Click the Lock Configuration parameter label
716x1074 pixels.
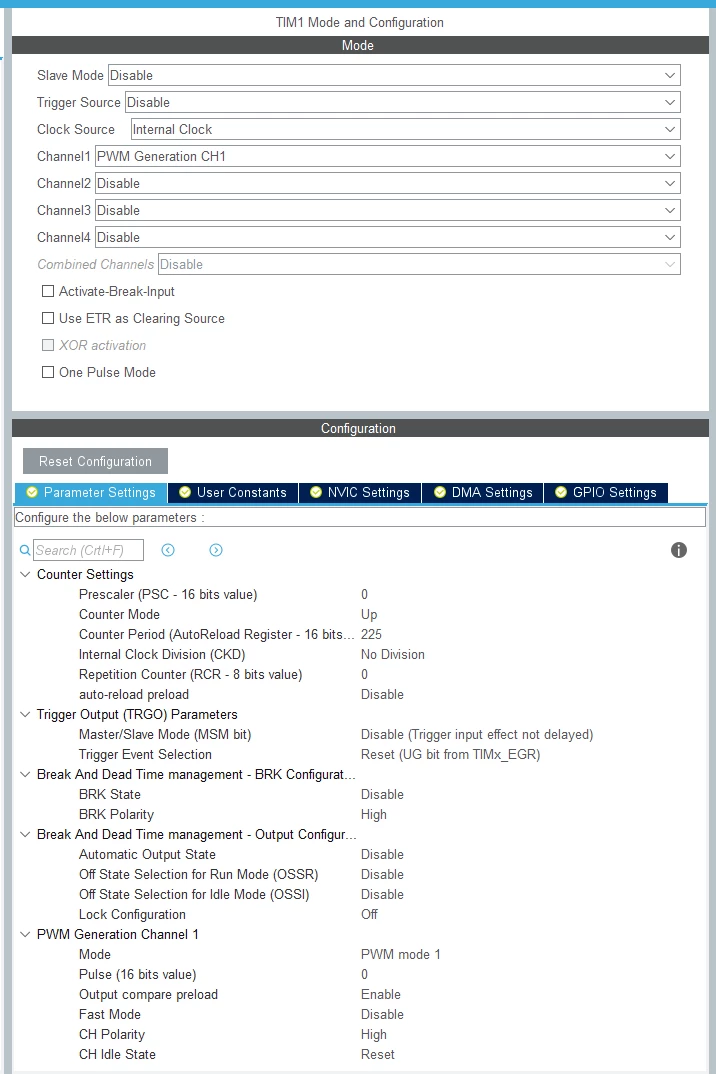(132, 914)
